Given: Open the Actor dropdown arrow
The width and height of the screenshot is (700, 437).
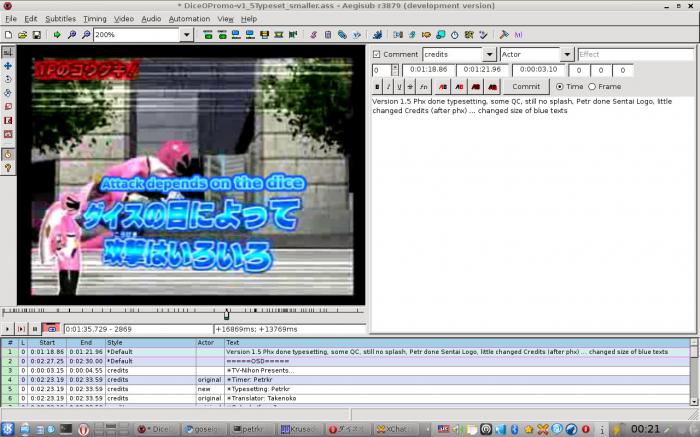Looking at the screenshot, I should tap(567, 54).
